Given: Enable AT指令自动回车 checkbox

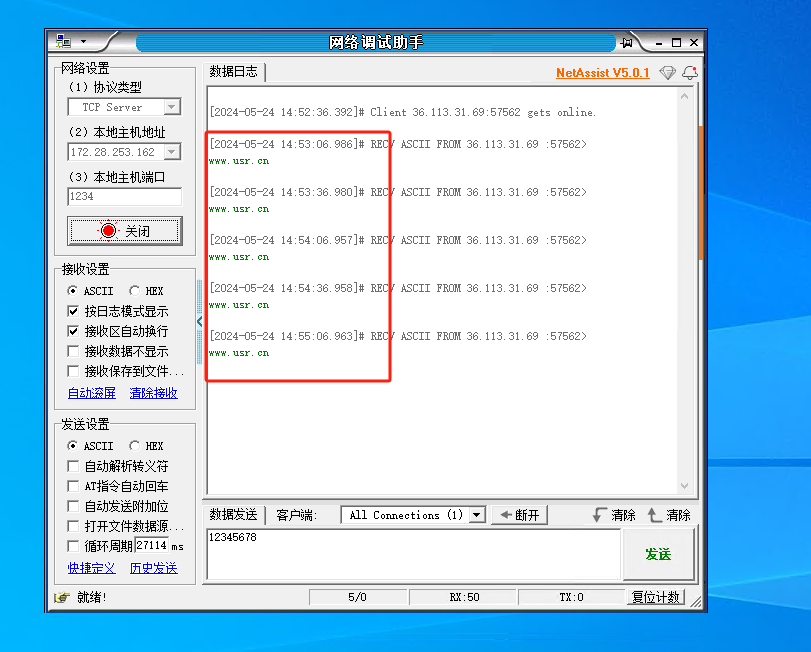Looking at the screenshot, I should [73, 487].
